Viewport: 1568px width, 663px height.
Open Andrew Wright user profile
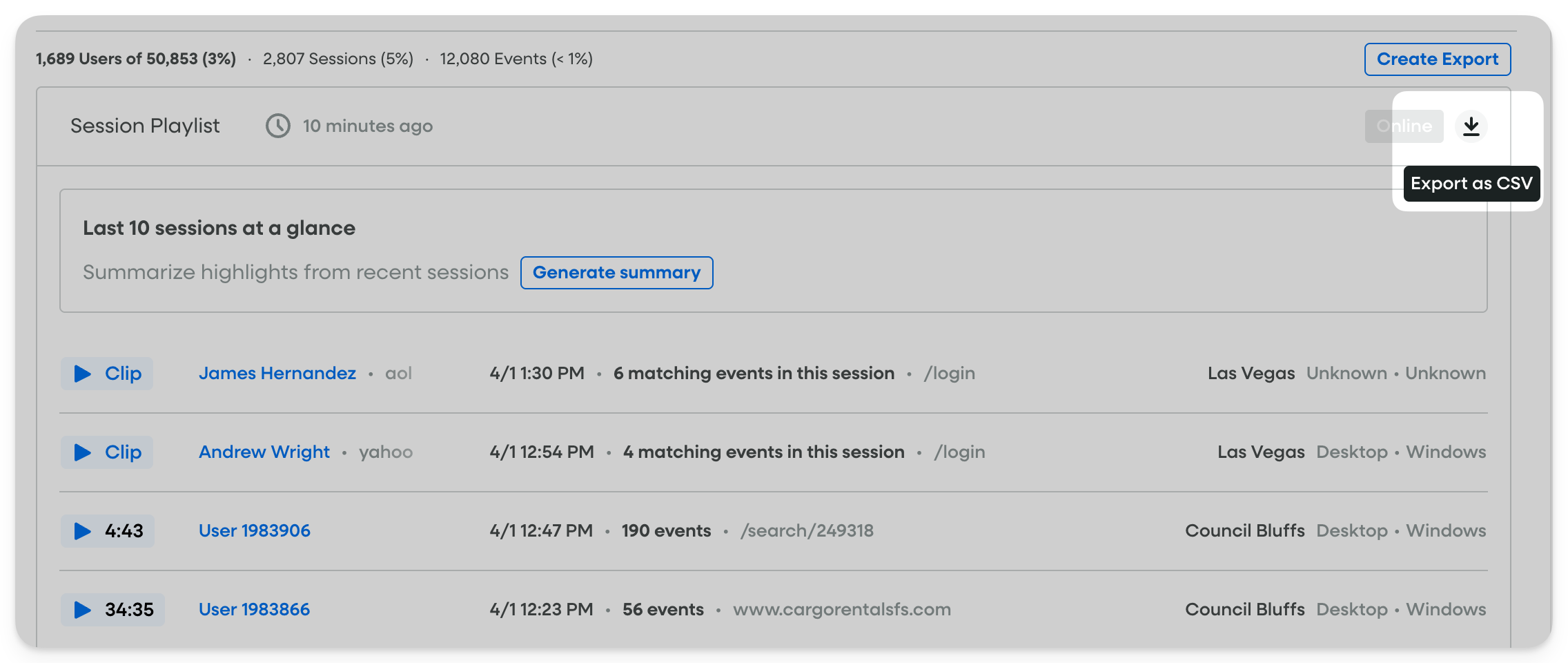(x=264, y=452)
